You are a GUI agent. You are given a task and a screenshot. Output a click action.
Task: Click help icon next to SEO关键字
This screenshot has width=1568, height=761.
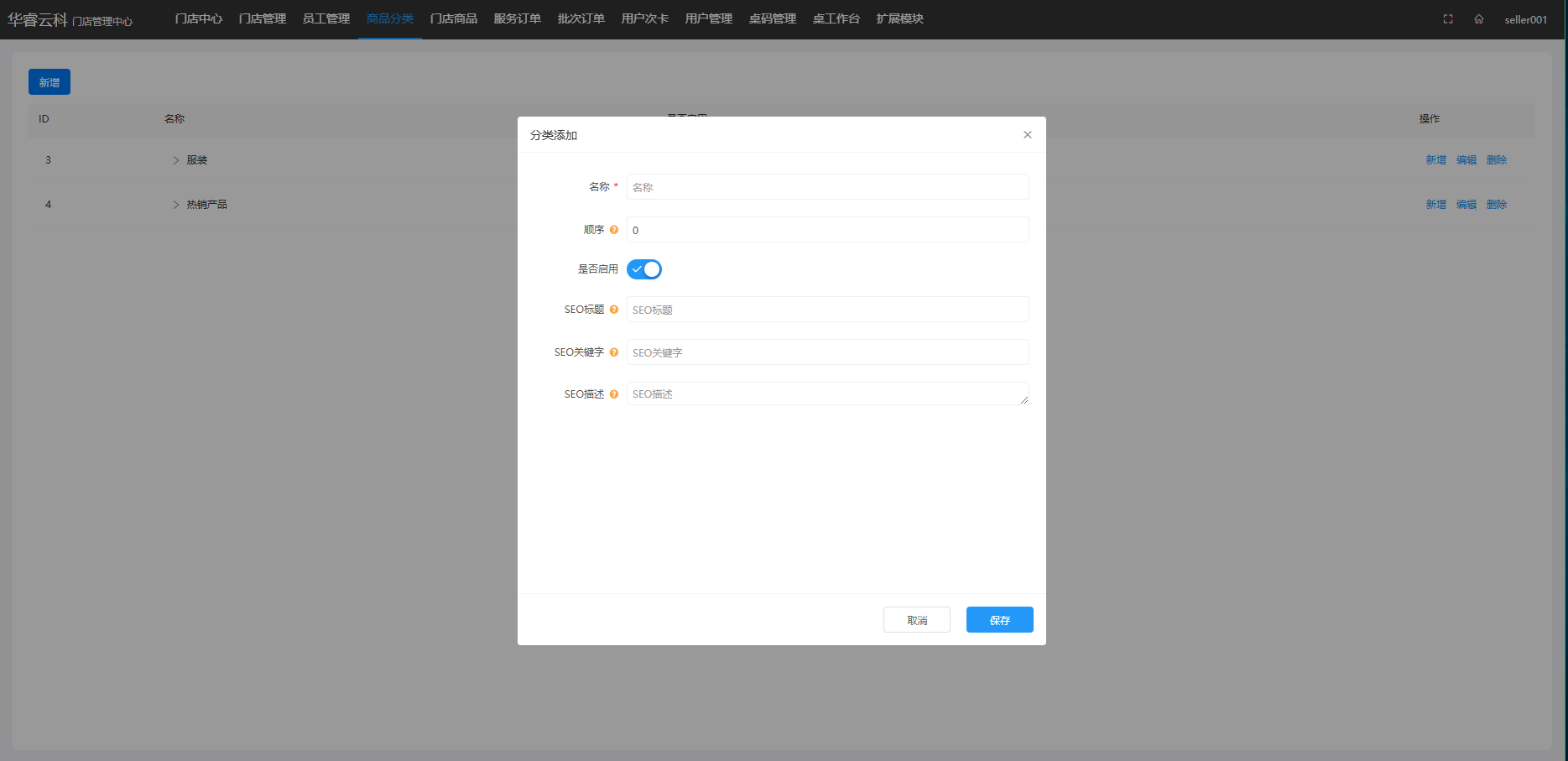[614, 352]
